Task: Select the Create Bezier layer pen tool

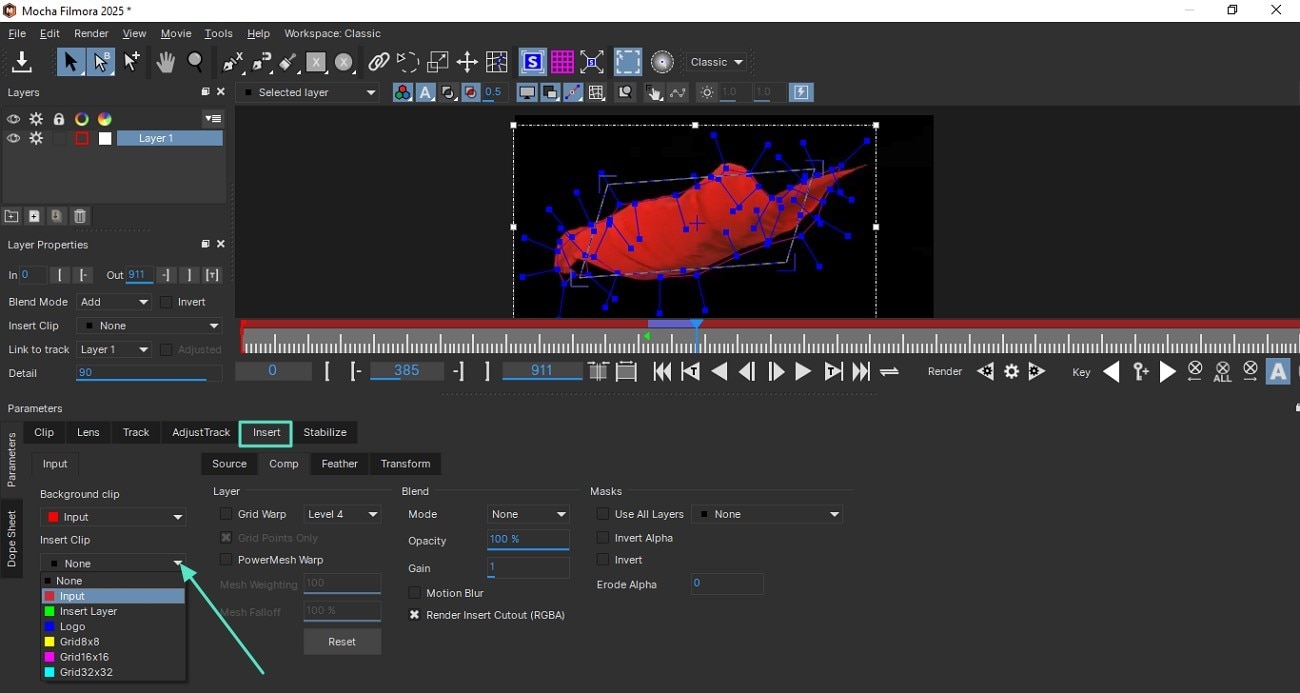Action: pyautogui.click(x=262, y=62)
